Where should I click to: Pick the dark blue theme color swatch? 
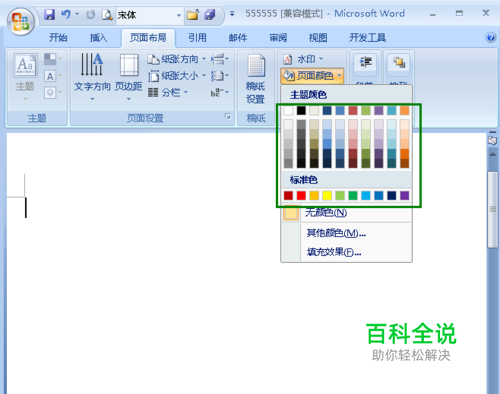point(327,110)
